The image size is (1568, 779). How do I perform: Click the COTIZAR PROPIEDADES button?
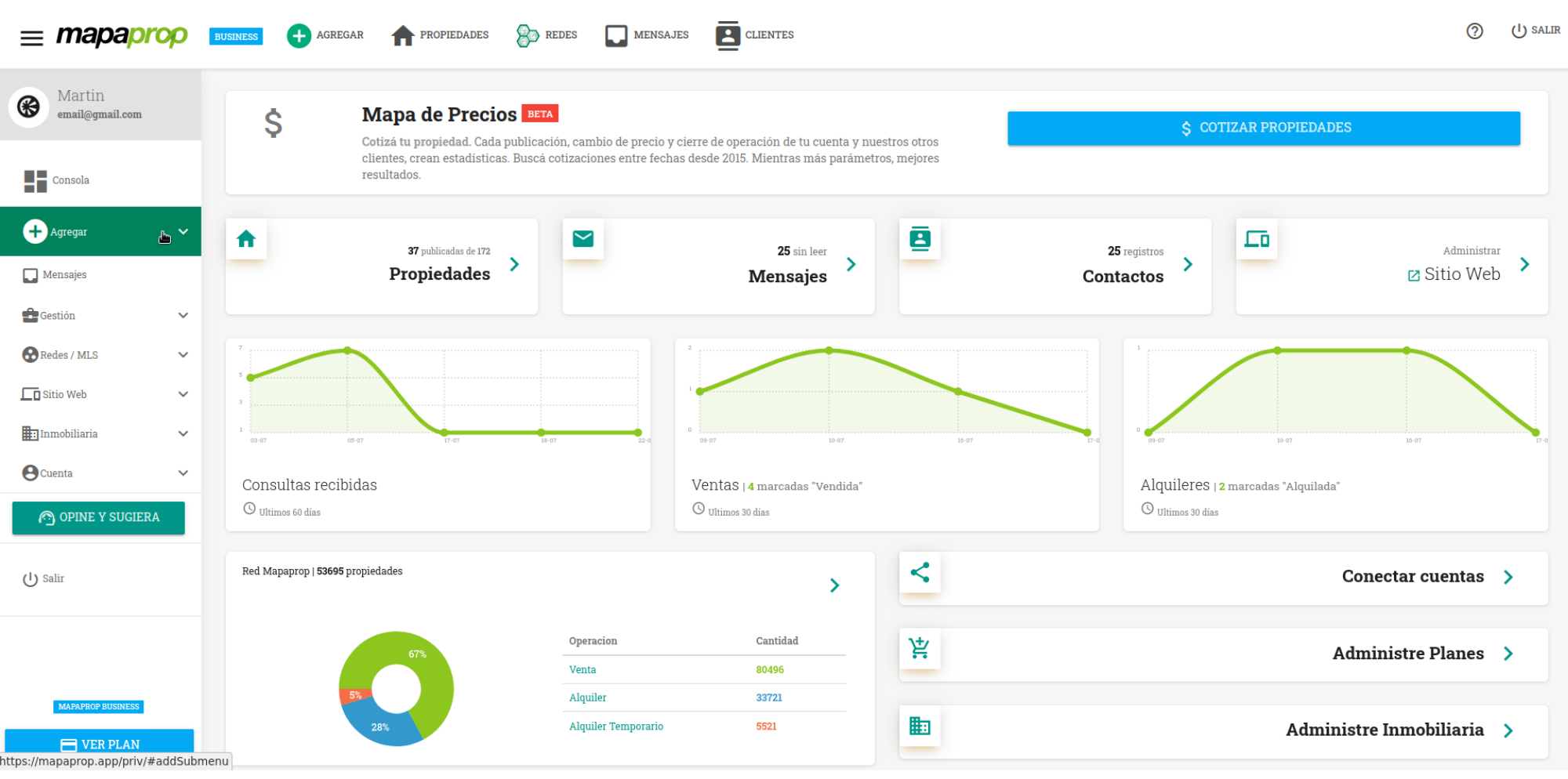pos(1264,128)
